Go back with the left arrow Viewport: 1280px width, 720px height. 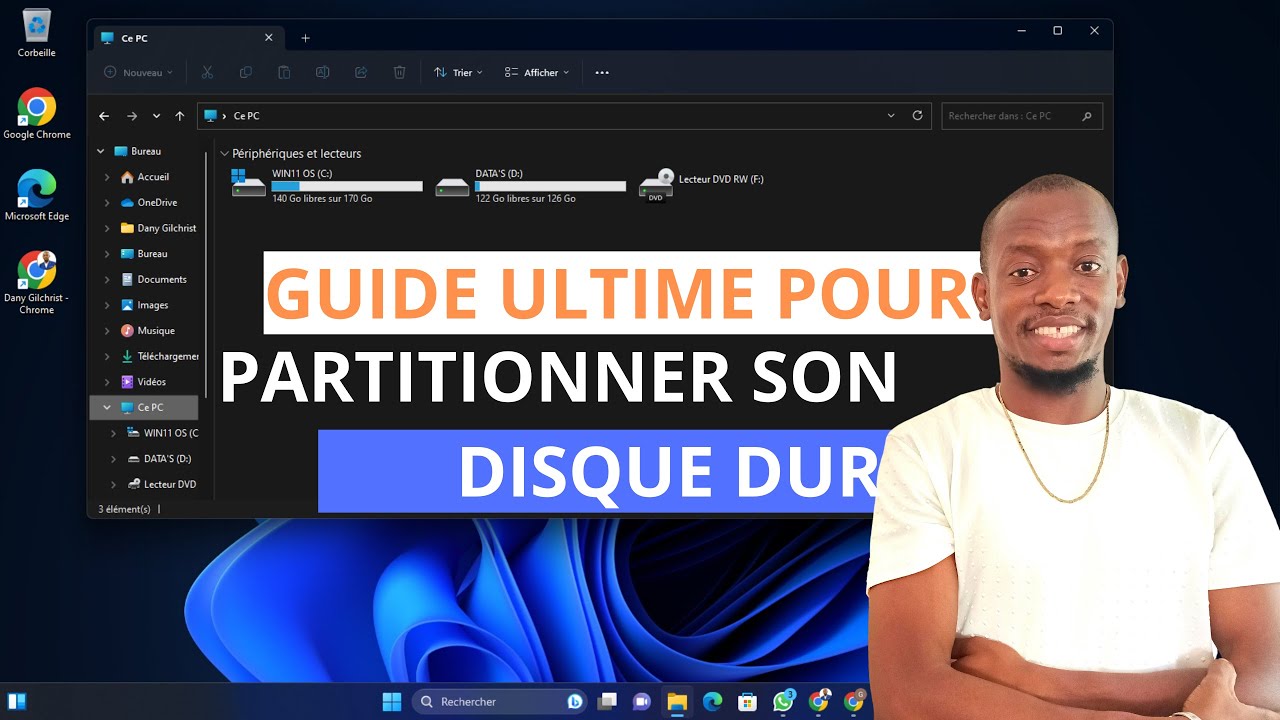pos(104,116)
